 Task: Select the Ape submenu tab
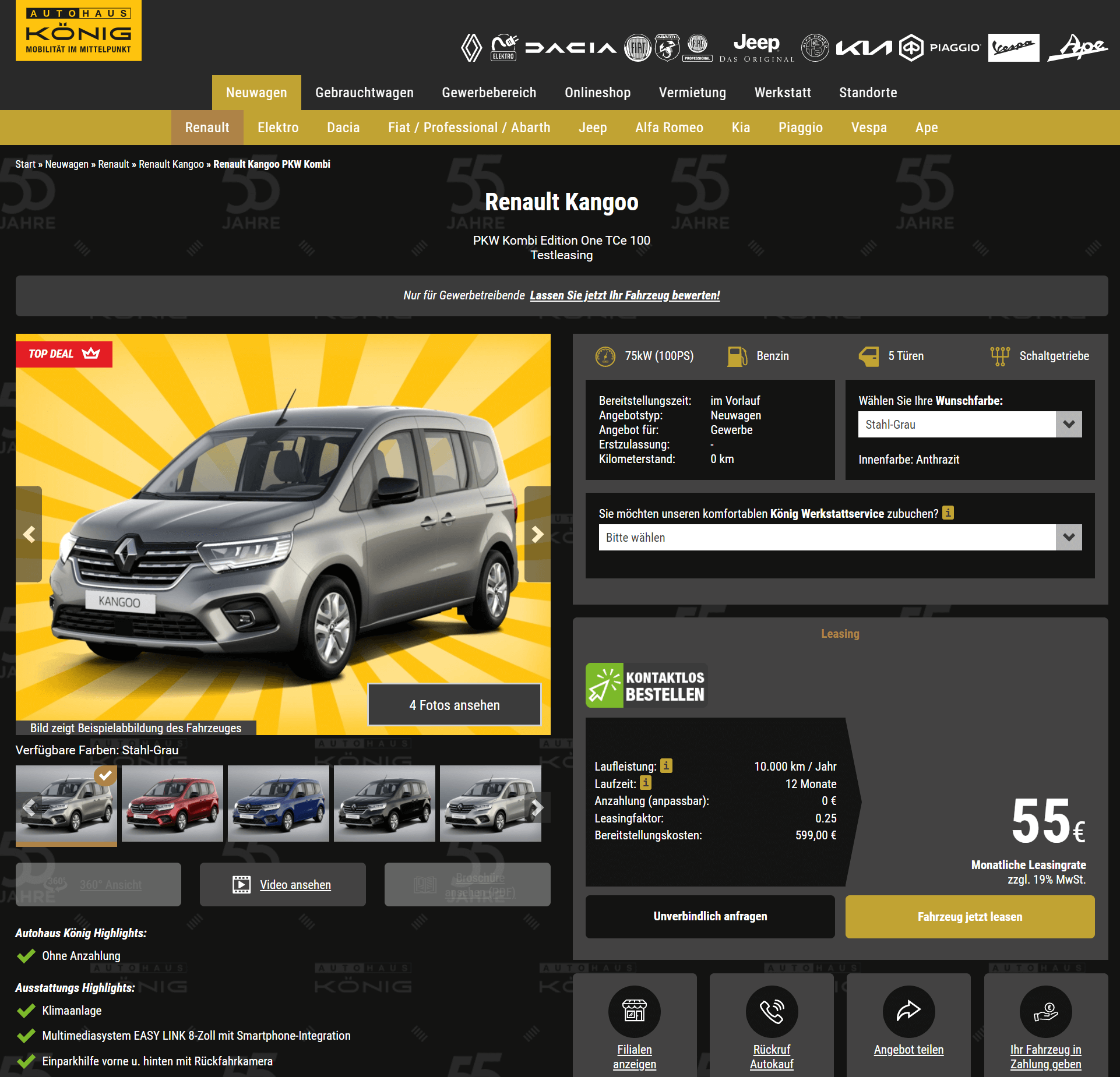coord(927,128)
